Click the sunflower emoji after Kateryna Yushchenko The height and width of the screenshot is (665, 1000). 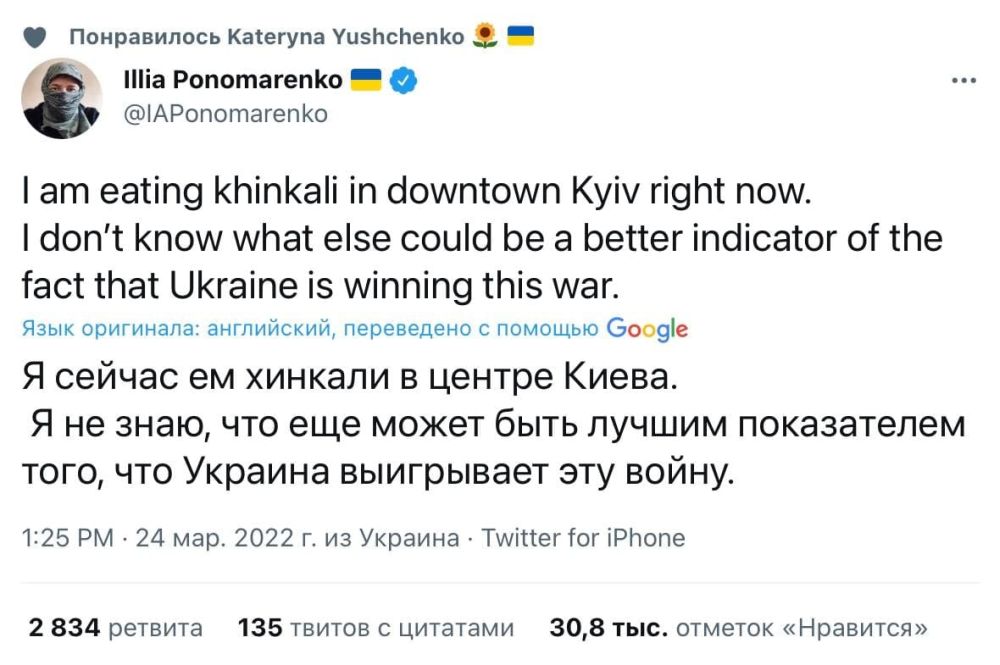tap(485, 33)
